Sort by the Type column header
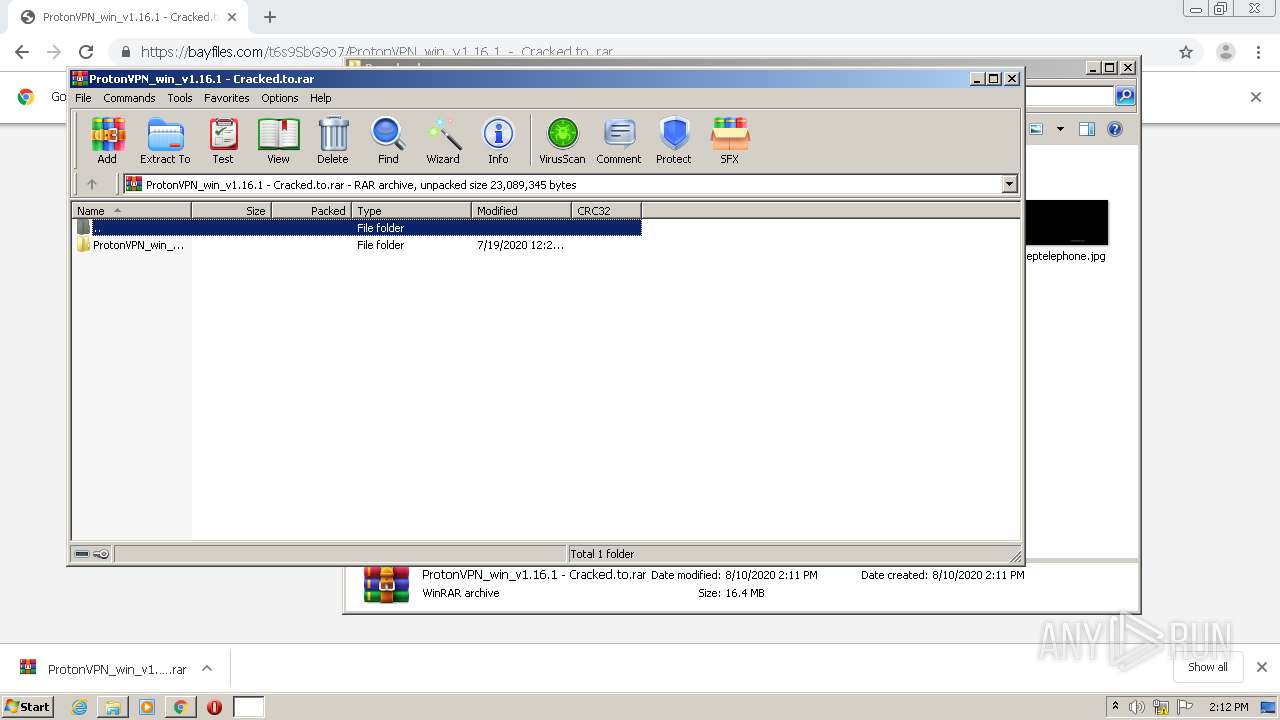 pos(411,210)
